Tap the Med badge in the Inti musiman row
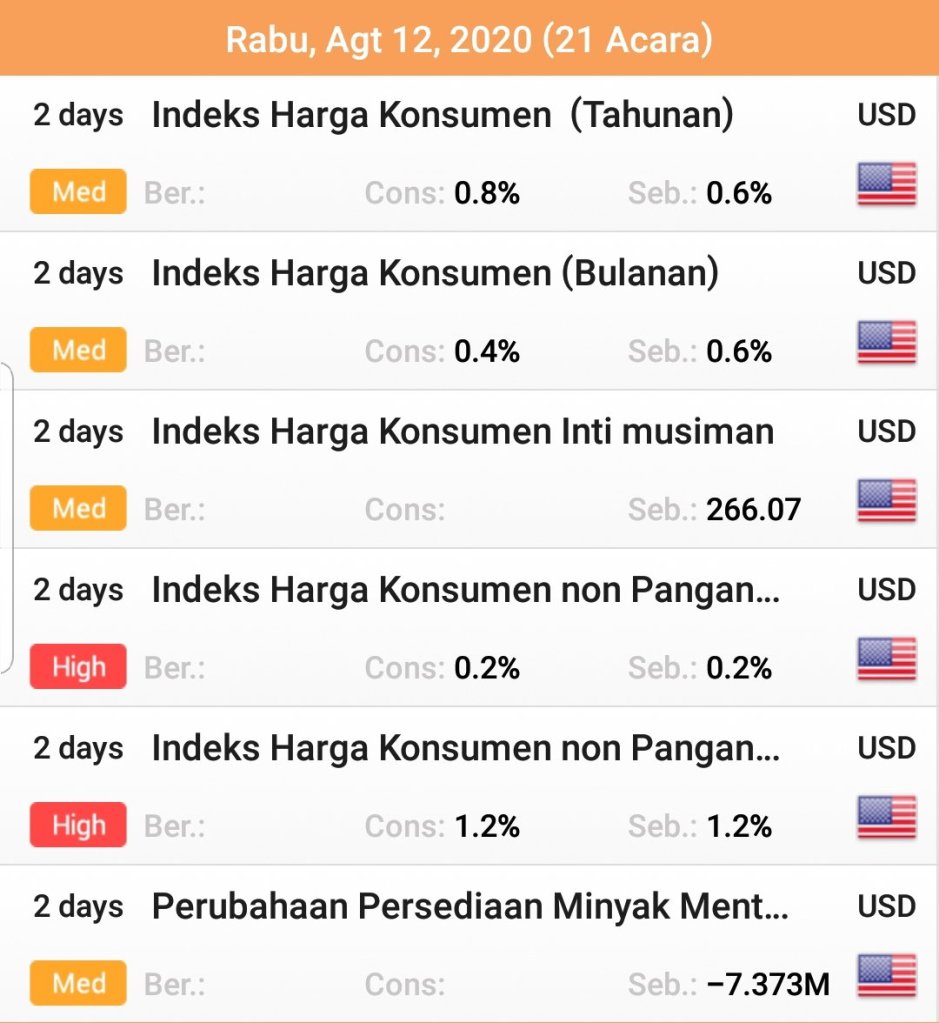The height and width of the screenshot is (1023, 939). click(78, 509)
